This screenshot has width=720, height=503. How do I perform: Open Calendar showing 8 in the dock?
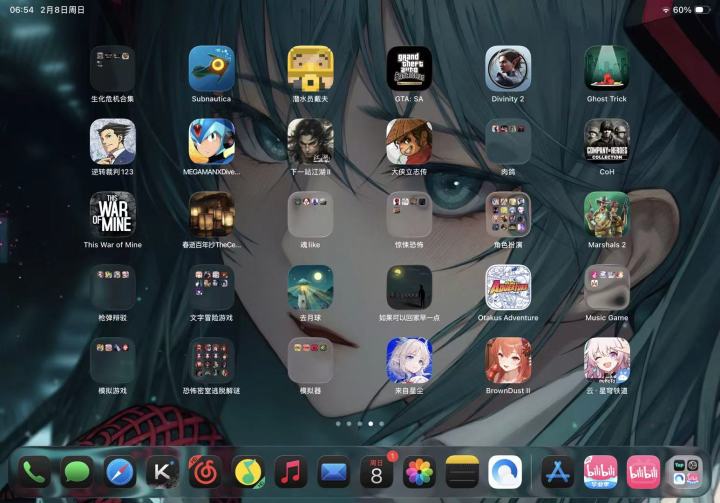(x=376, y=472)
